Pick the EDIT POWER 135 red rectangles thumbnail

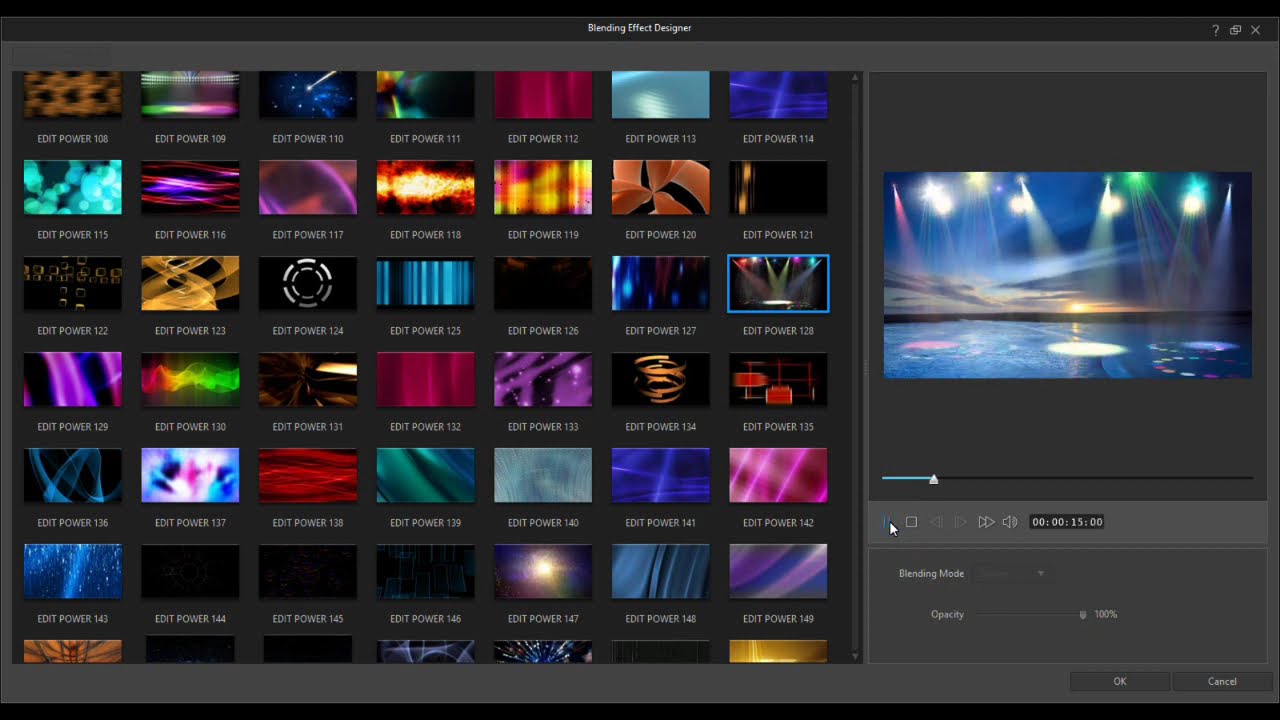coord(778,379)
